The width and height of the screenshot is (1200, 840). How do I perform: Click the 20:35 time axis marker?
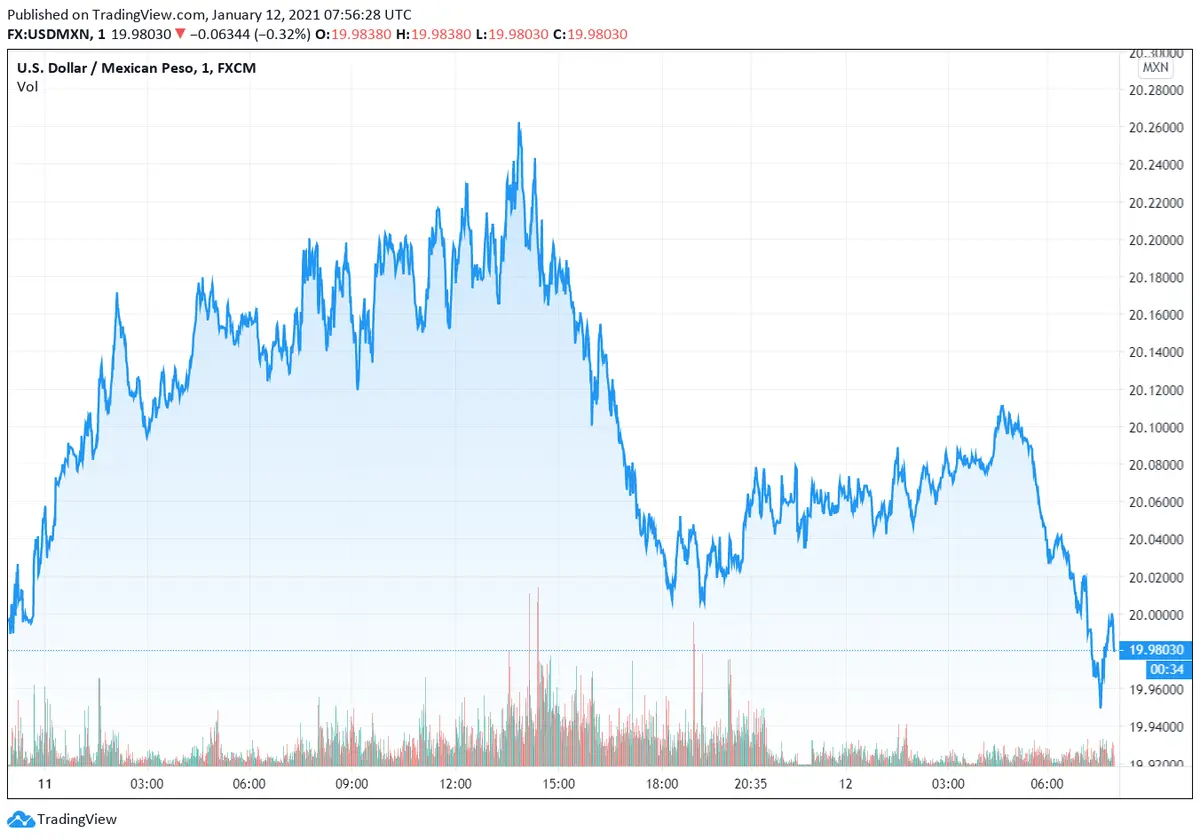[x=750, y=784]
